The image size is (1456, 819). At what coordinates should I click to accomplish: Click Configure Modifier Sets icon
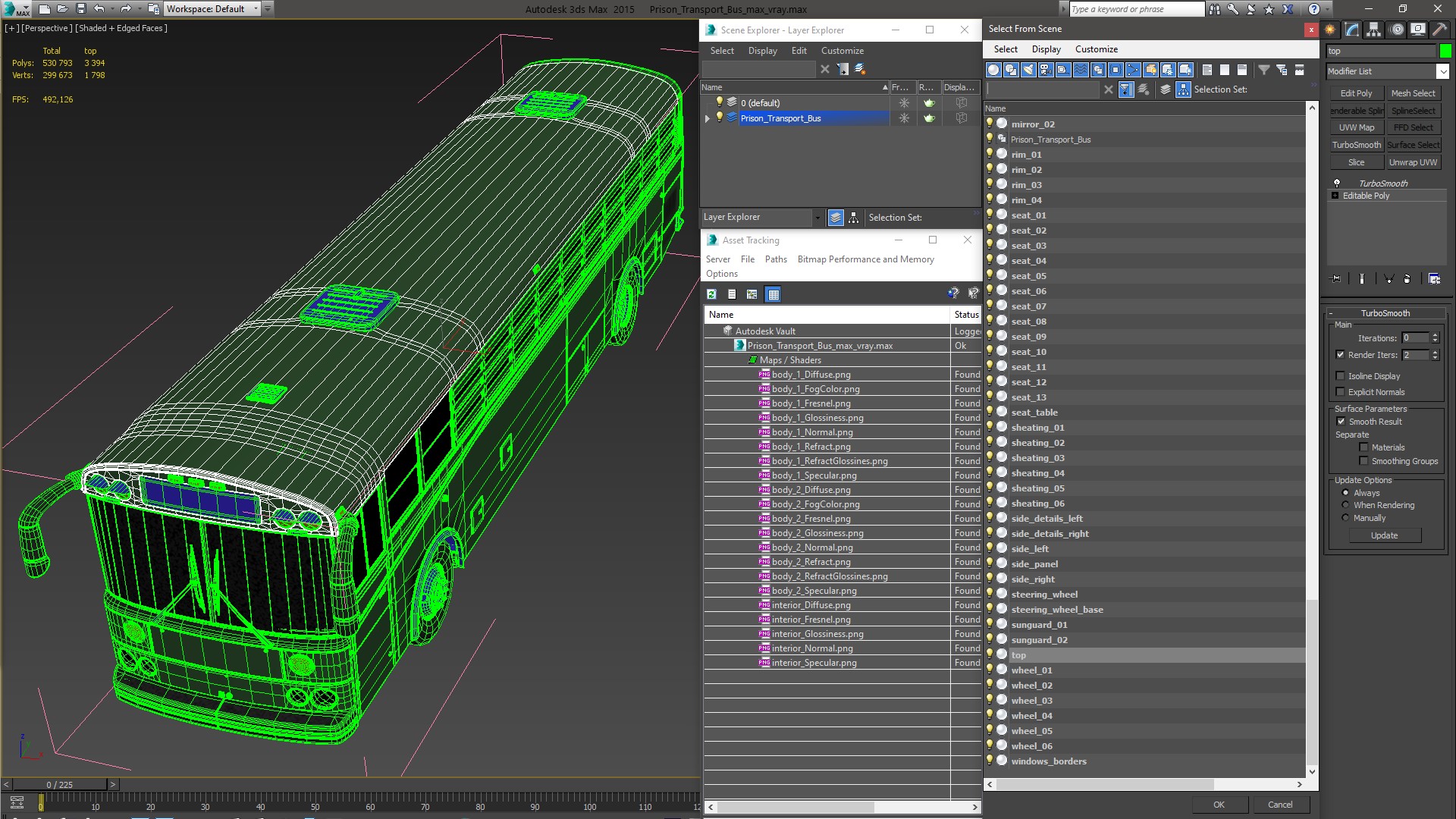pos(1434,279)
